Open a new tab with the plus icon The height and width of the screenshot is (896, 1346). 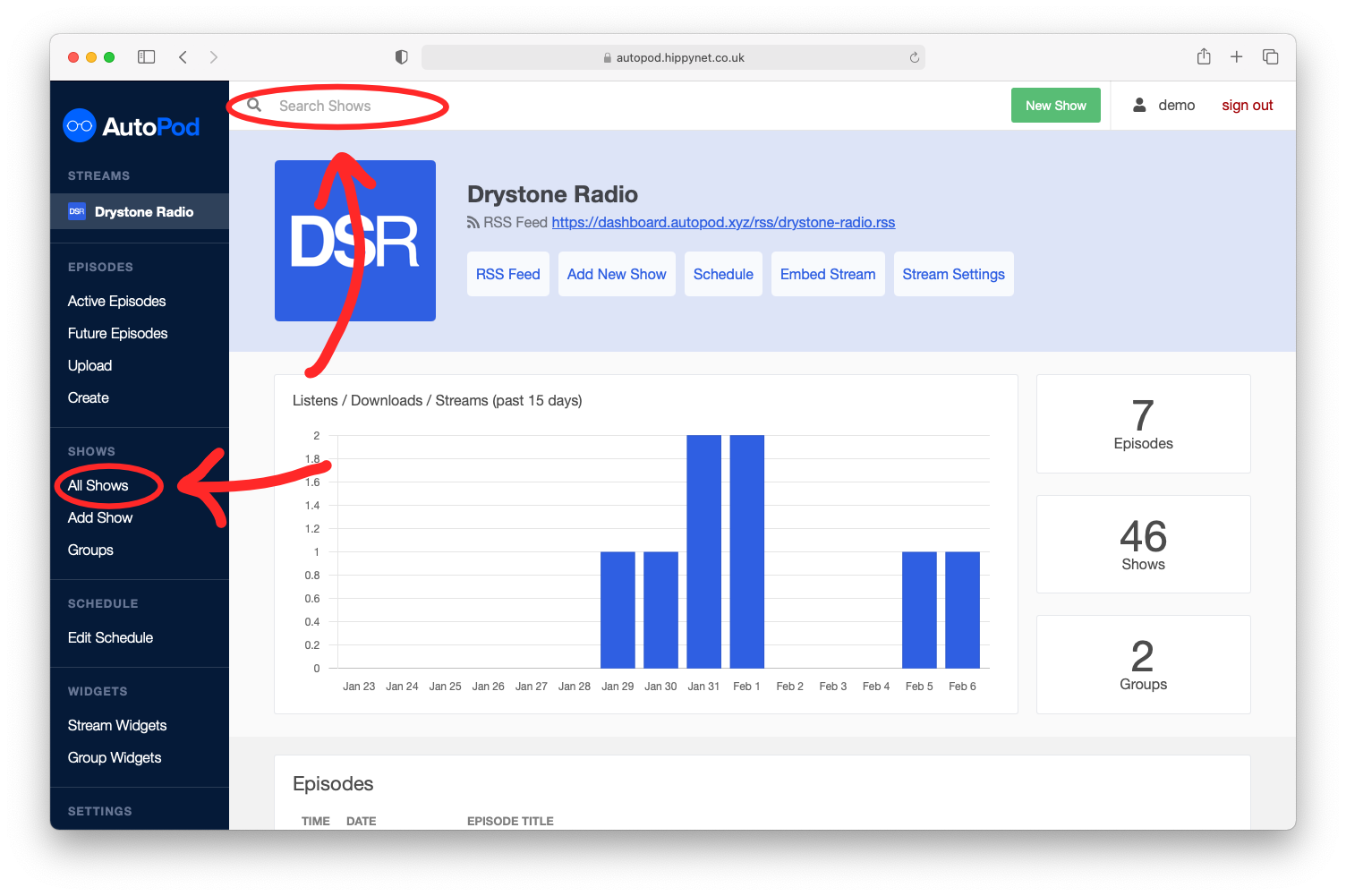coord(1236,56)
